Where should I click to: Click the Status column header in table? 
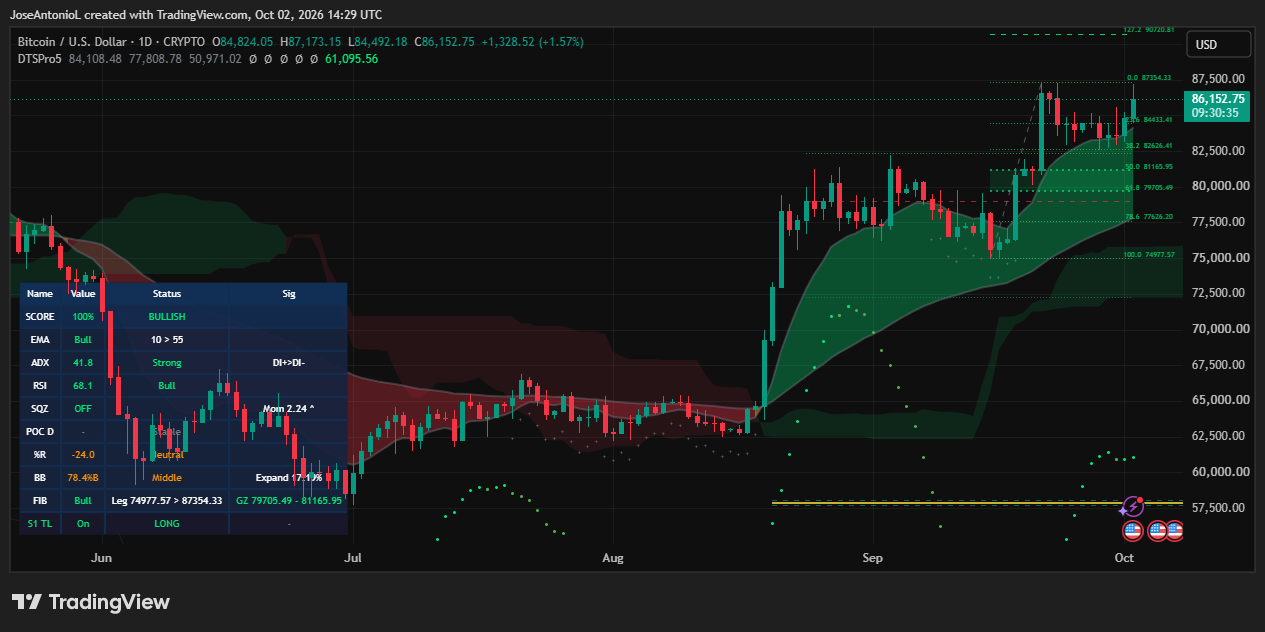click(x=167, y=294)
